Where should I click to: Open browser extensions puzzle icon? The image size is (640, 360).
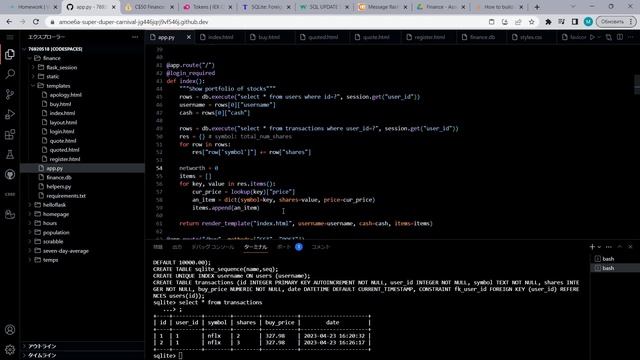pyautogui.click(x=548, y=22)
